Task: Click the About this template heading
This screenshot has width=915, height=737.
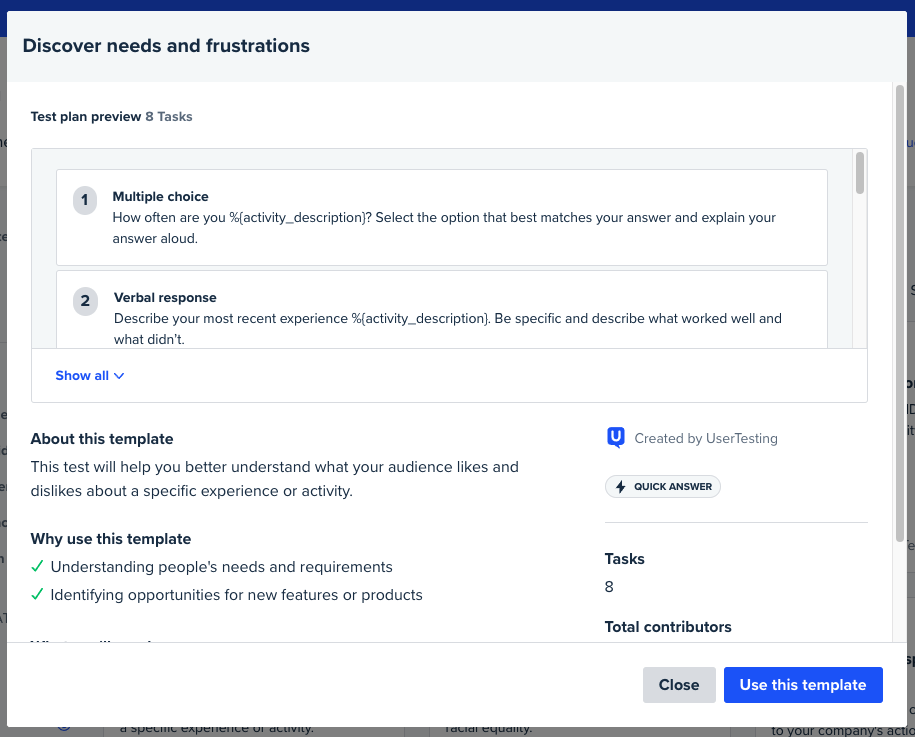Action: click(x=102, y=439)
